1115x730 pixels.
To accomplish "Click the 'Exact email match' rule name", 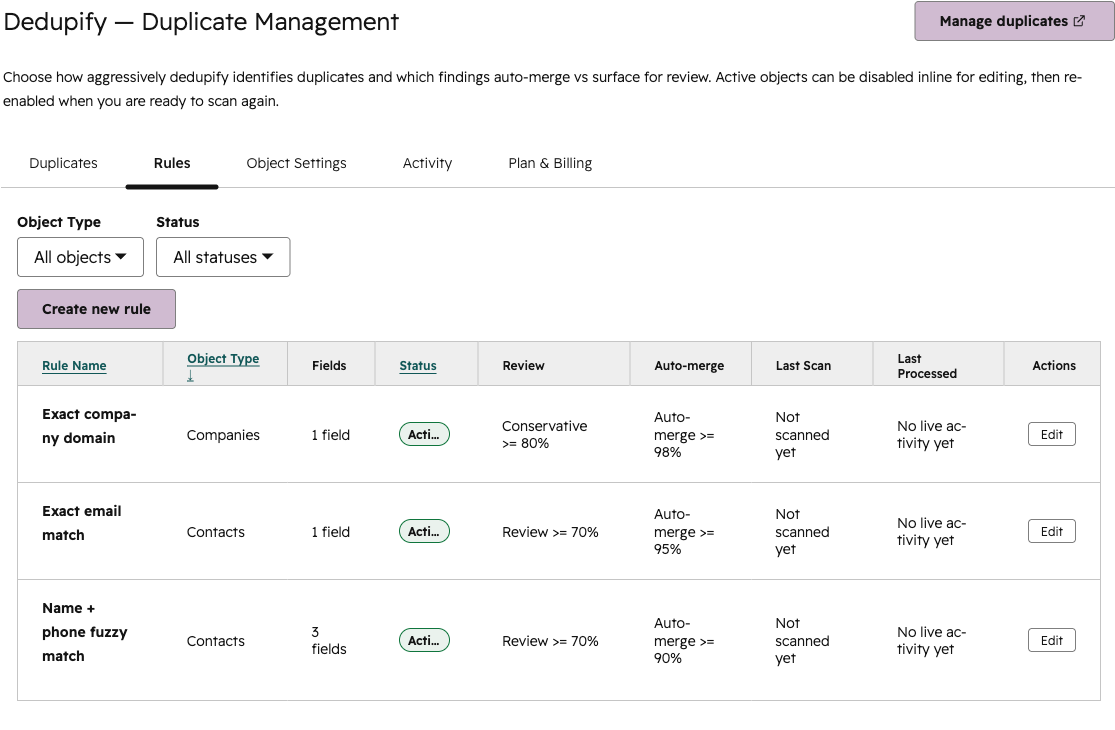I will 82,523.
